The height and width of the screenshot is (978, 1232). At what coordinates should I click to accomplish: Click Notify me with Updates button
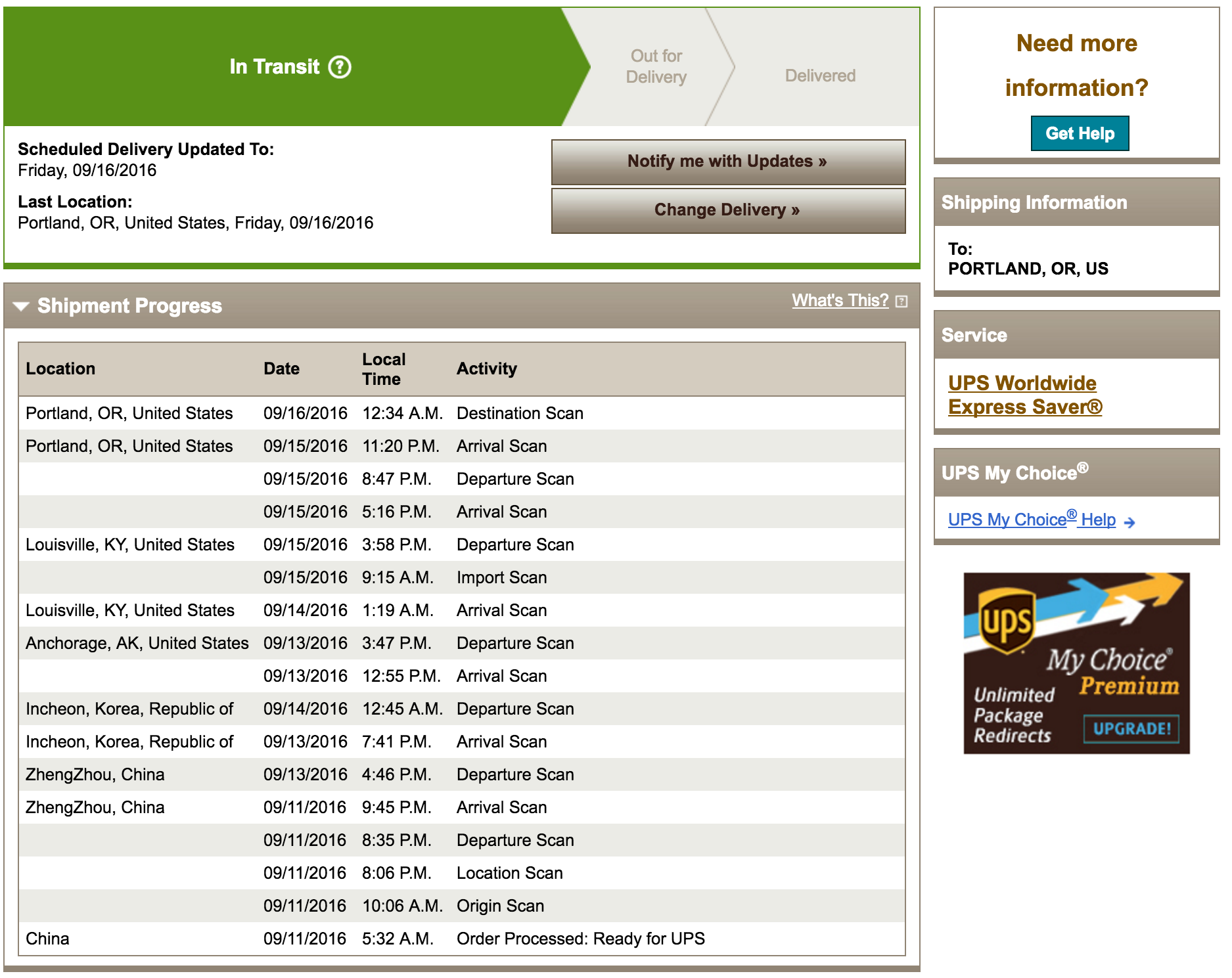(x=728, y=162)
